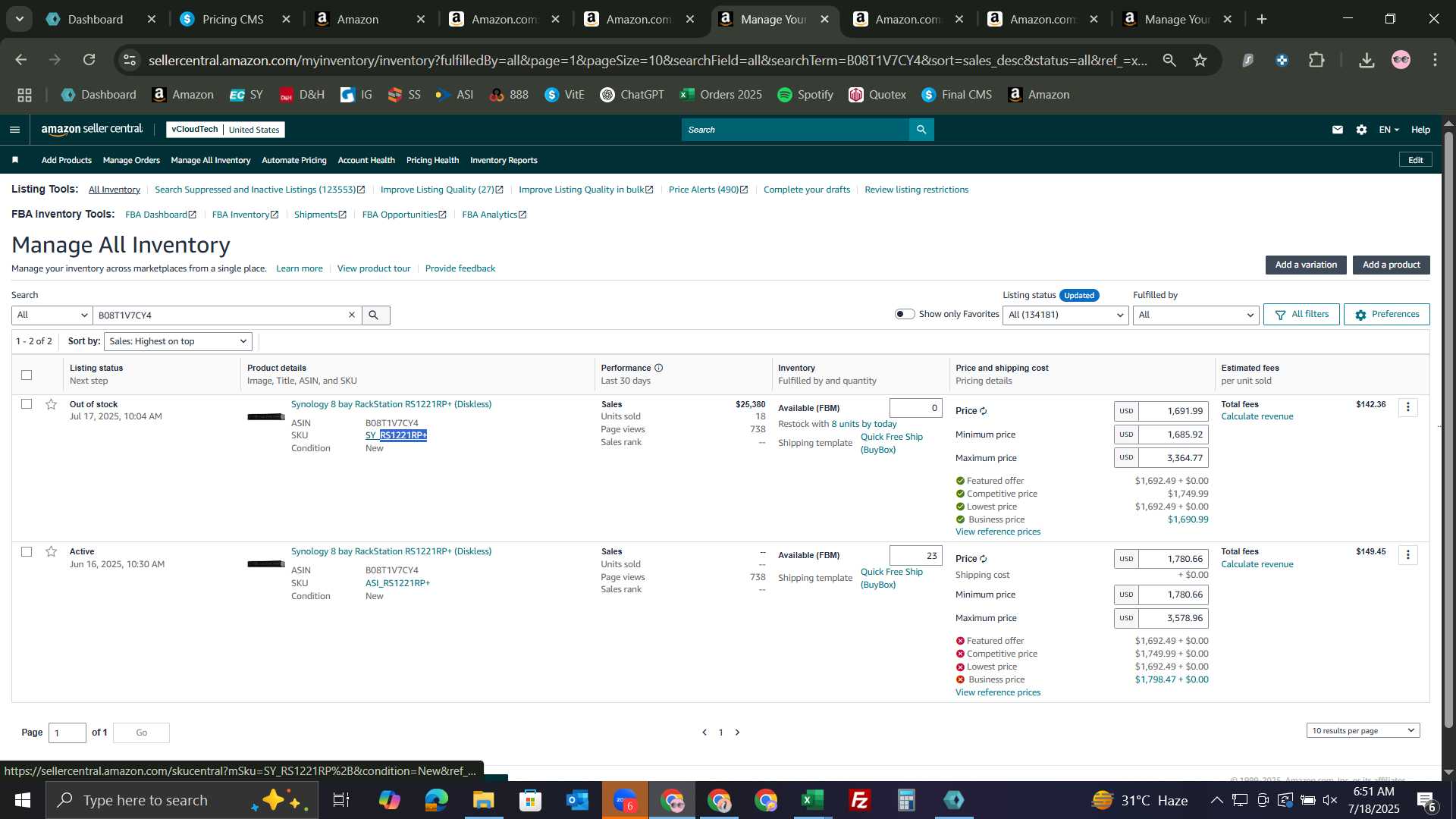Image resolution: width=1456 pixels, height=819 pixels.
Task: Open the Chrome apps grid in bookmarks bar
Action: pyautogui.click(x=24, y=95)
